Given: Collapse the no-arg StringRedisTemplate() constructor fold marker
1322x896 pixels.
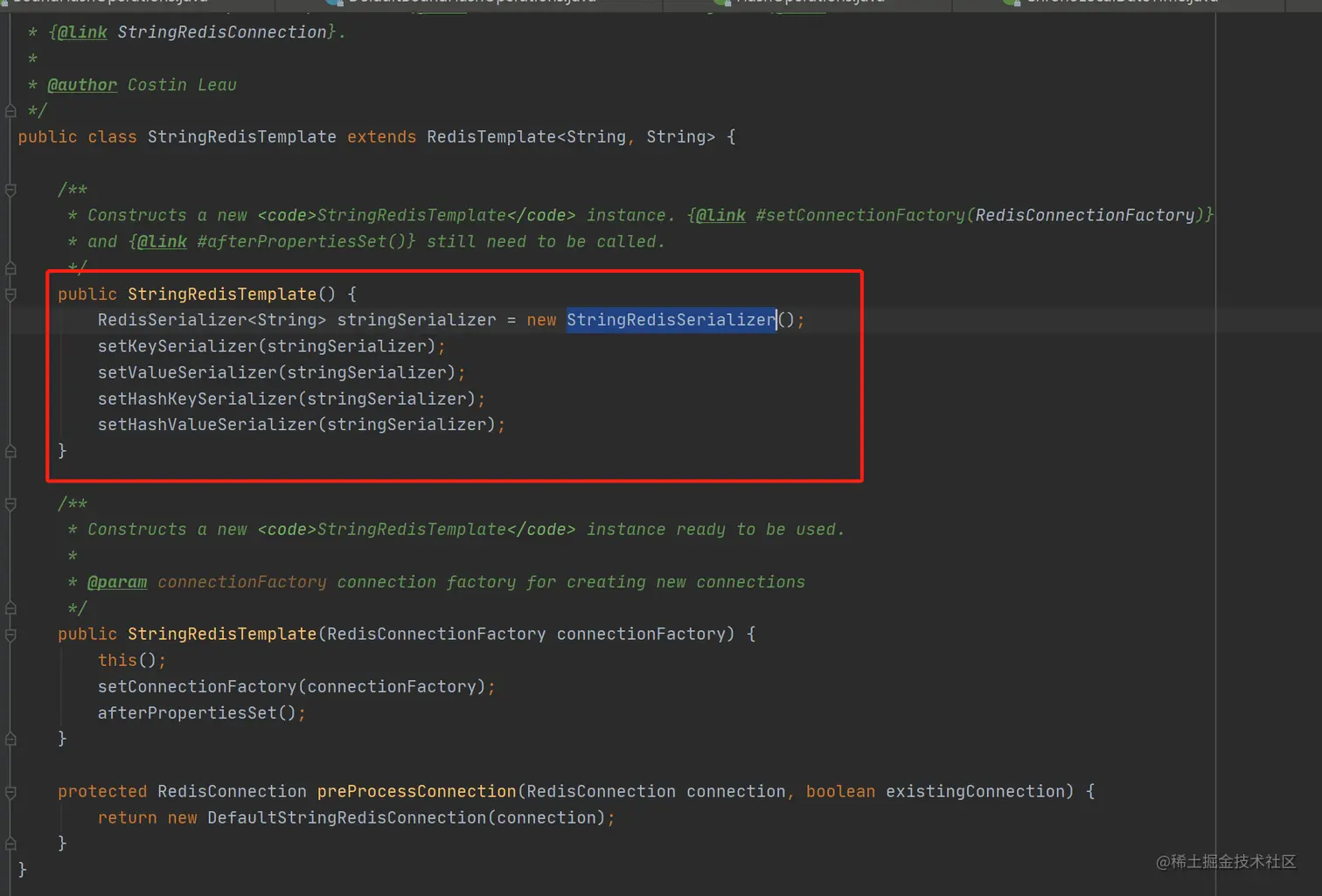Looking at the screenshot, I should [x=10, y=295].
